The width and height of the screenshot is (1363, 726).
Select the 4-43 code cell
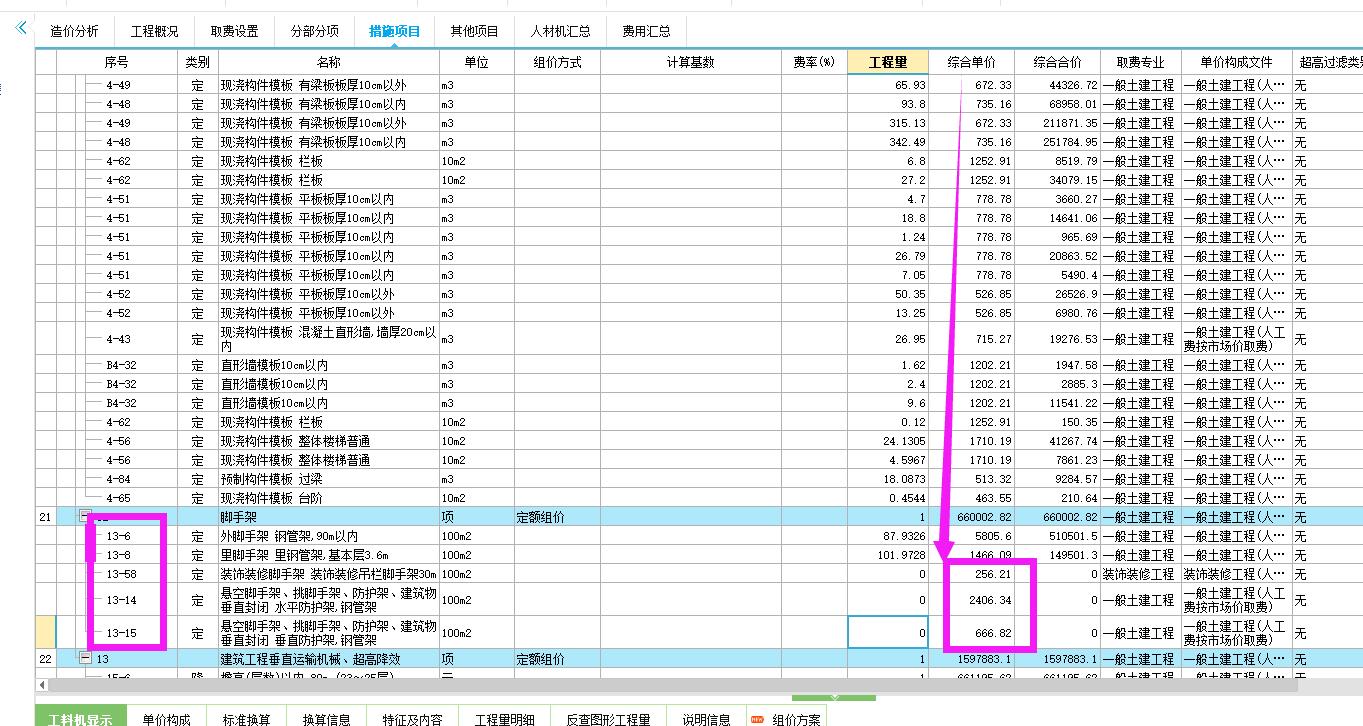coord(119,339)
